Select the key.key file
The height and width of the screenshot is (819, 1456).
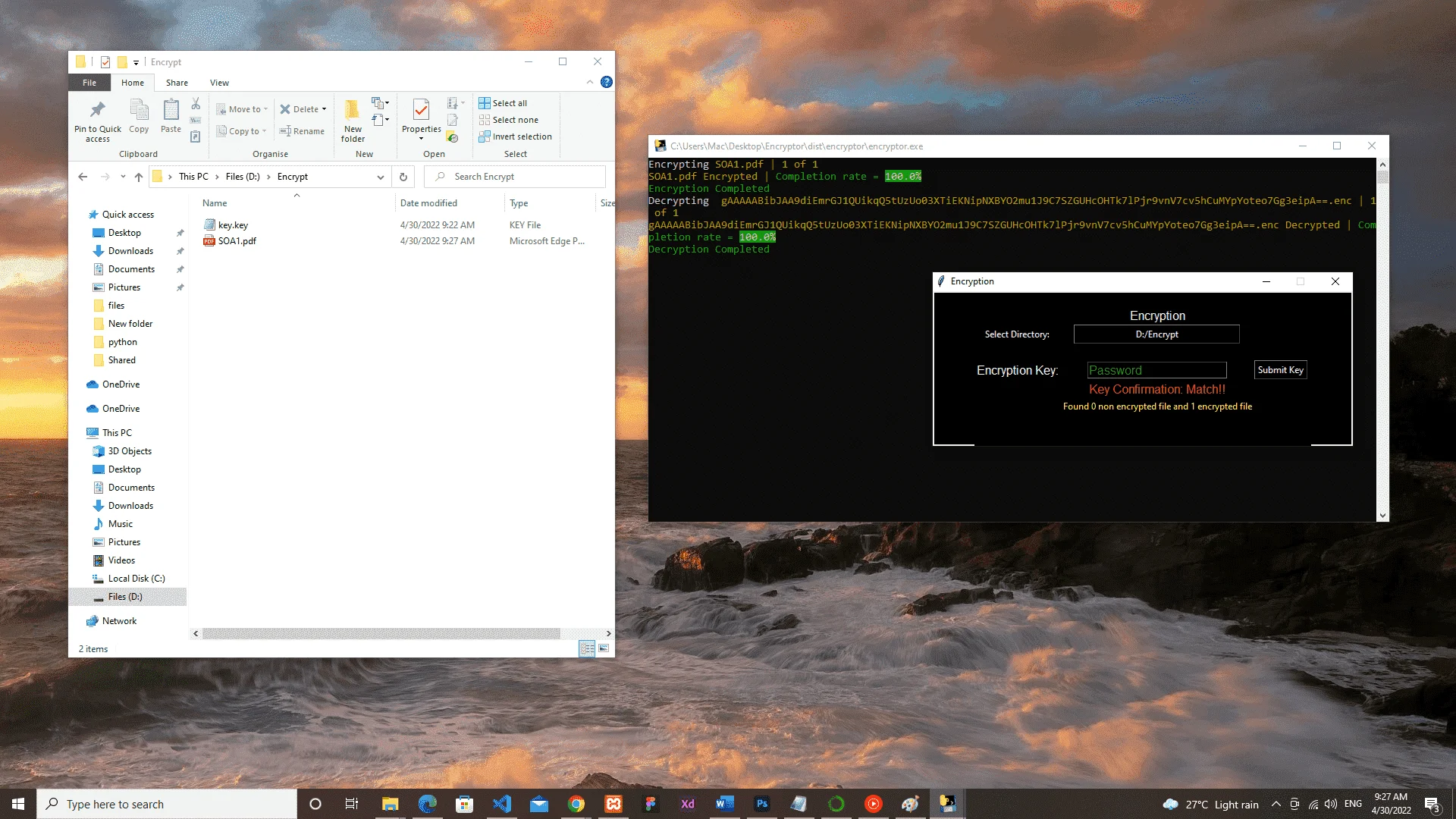233,225
